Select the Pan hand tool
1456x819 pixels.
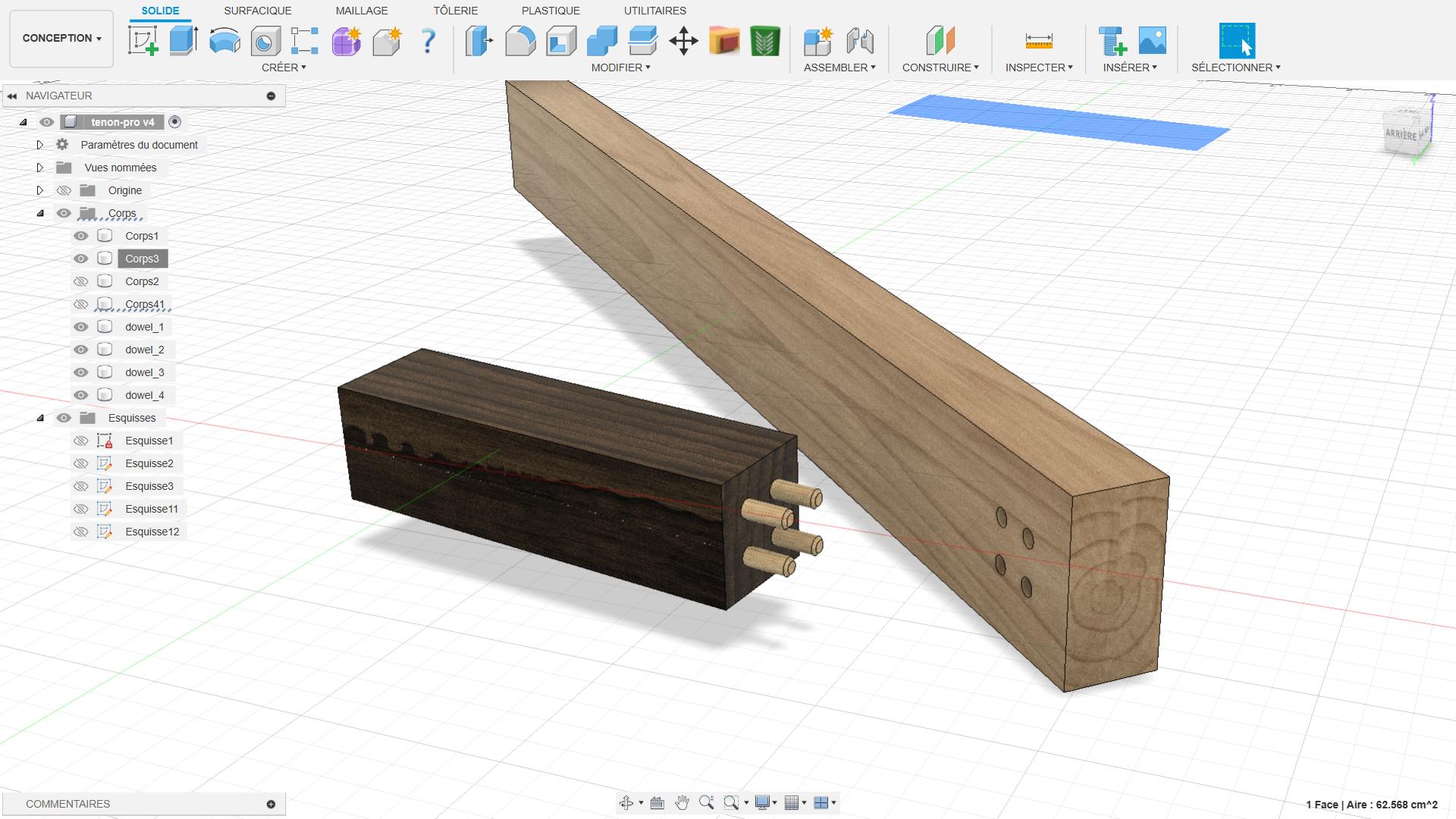coord(682,802)
